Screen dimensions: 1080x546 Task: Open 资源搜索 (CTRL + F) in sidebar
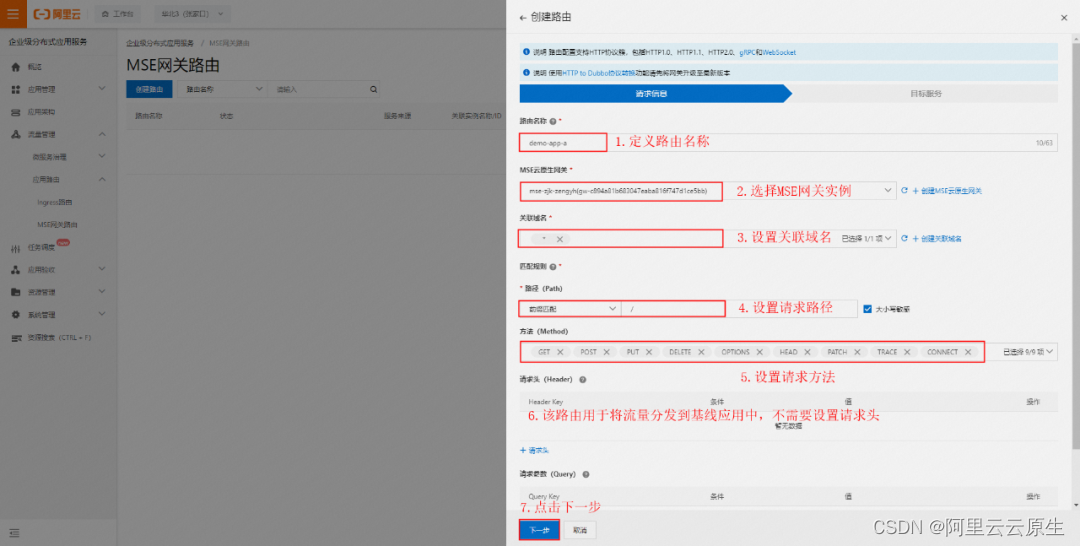[x=59, y=337]
